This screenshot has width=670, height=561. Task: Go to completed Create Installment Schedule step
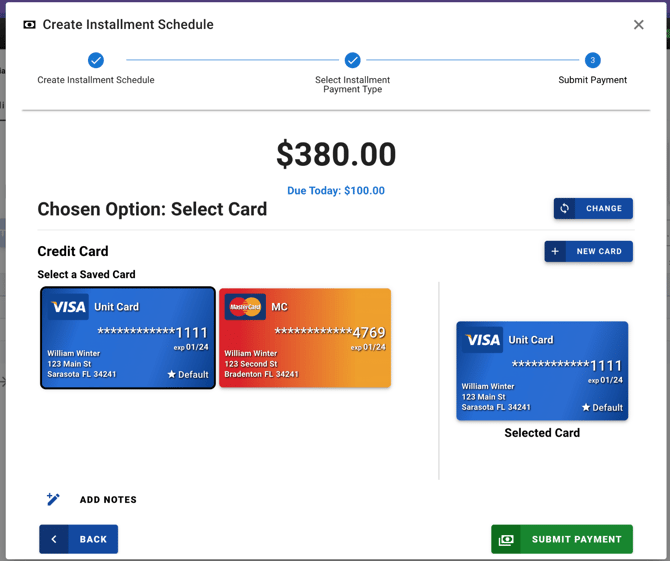(96, 61)
